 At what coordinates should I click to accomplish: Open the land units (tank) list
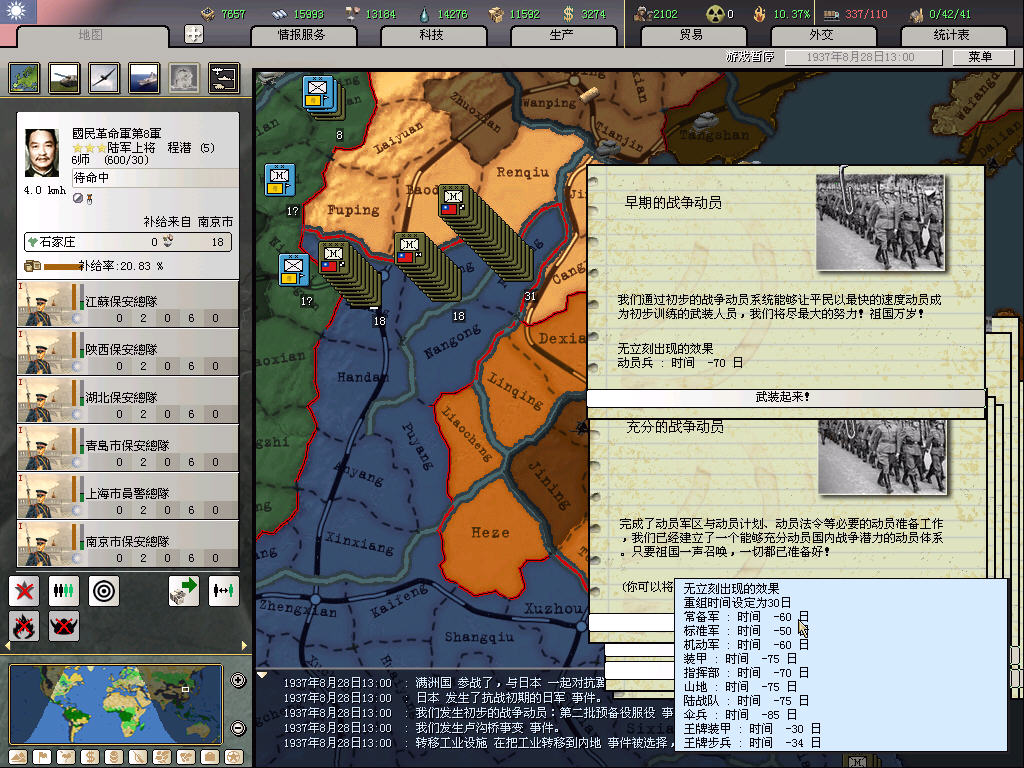click(64, 77)
